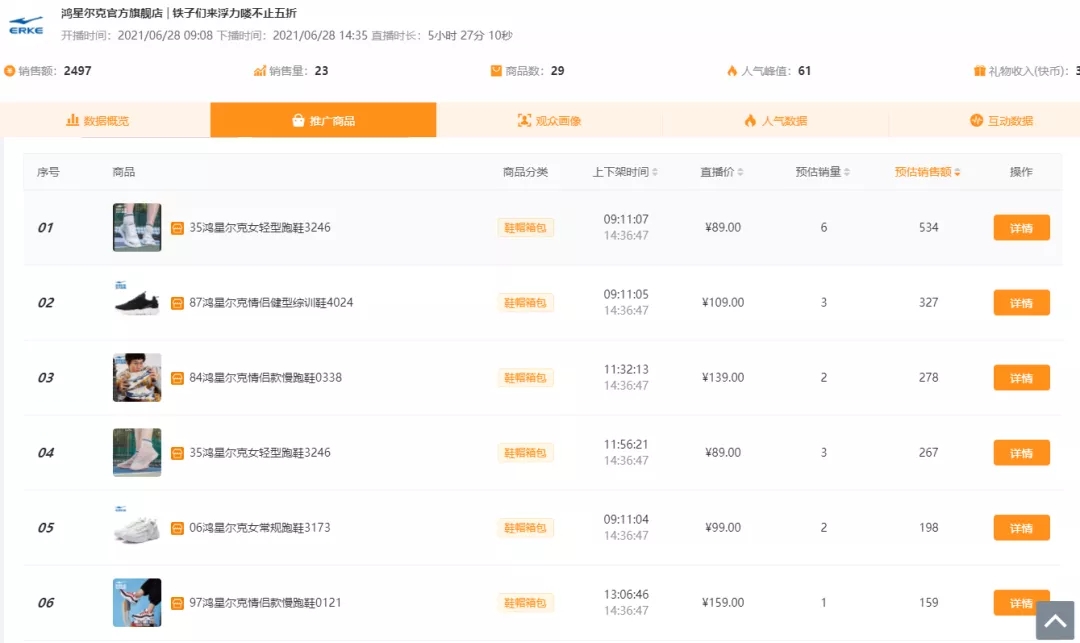
Task: Click the 鞋帽箱包 tag in row 05
Action: (526, 528)
